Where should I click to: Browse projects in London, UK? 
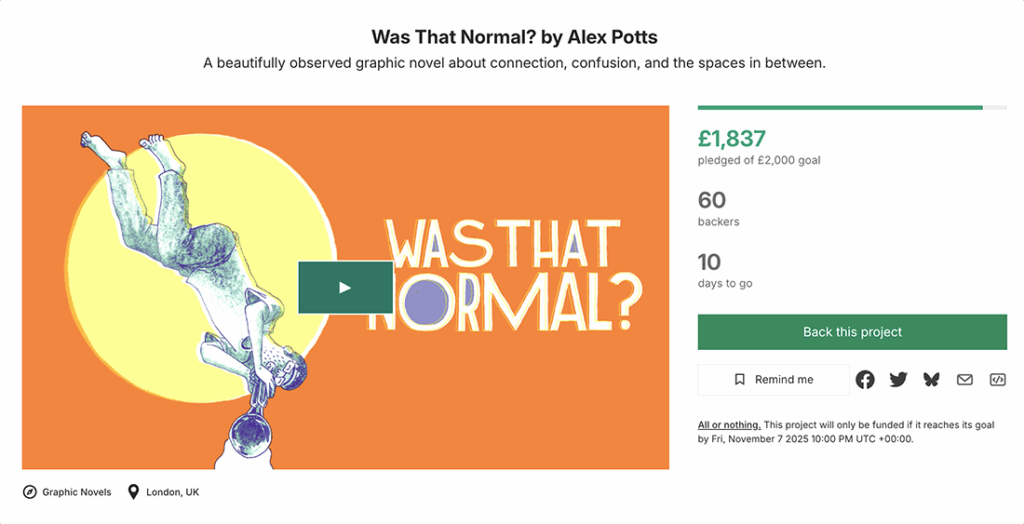click(172, 492)
